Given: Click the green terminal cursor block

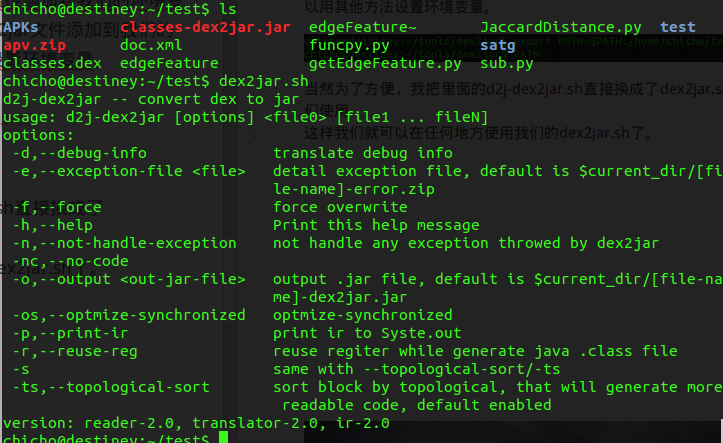Looking at the screenshot, I should (x=223, y=439).
